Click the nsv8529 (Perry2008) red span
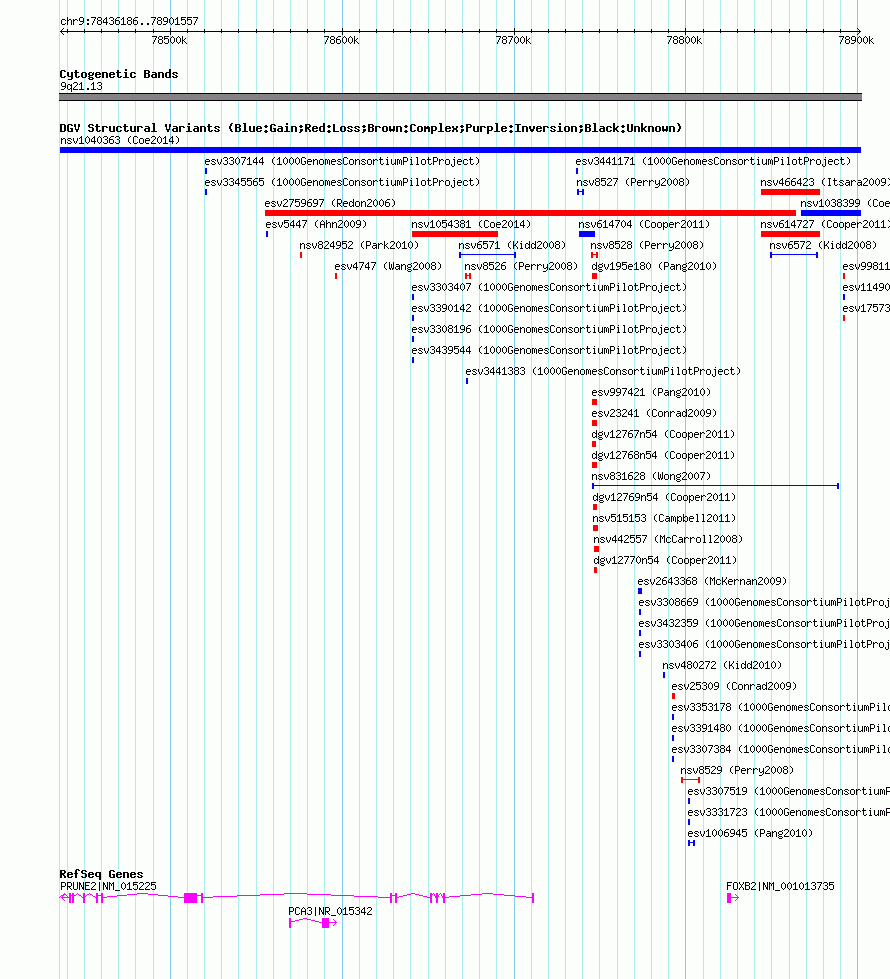 coord(690,780)
